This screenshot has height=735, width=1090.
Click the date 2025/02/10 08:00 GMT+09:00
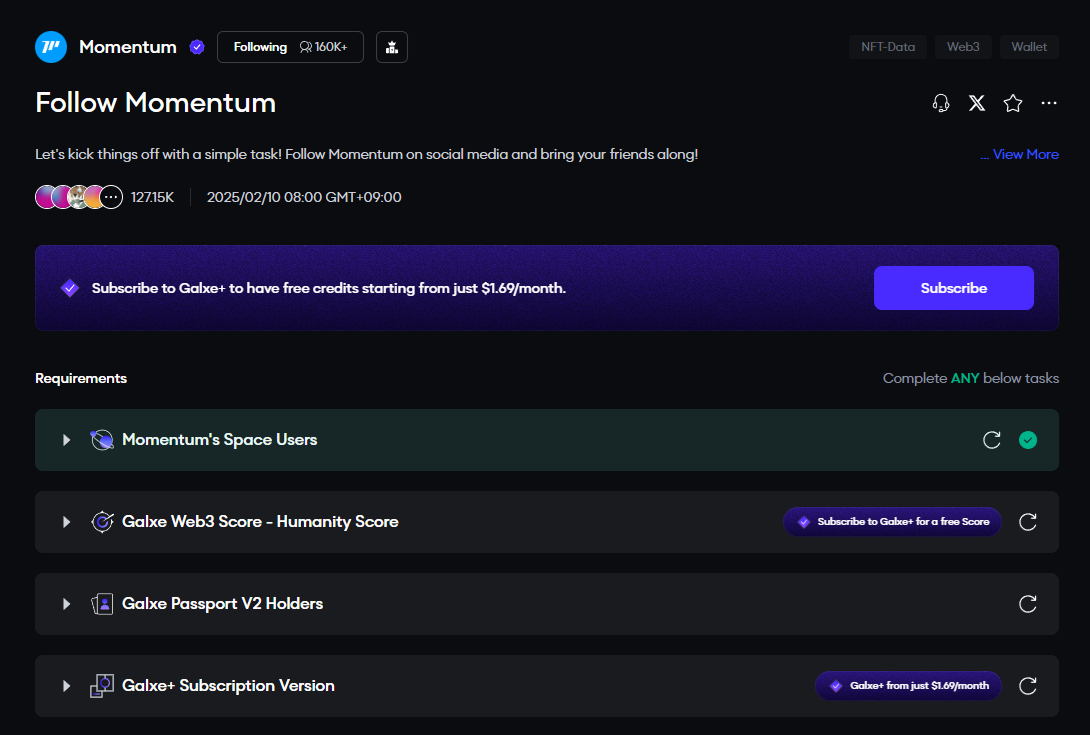point(304,197)
